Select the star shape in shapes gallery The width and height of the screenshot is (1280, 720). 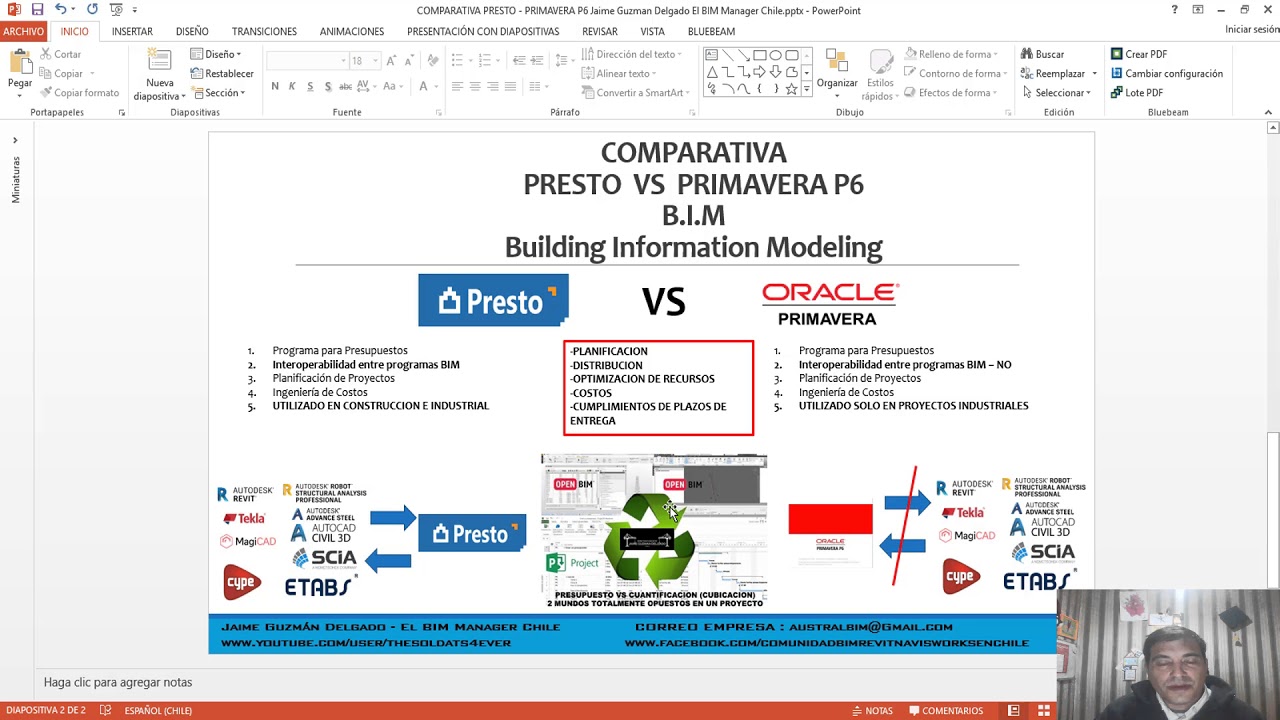[792, 89]
